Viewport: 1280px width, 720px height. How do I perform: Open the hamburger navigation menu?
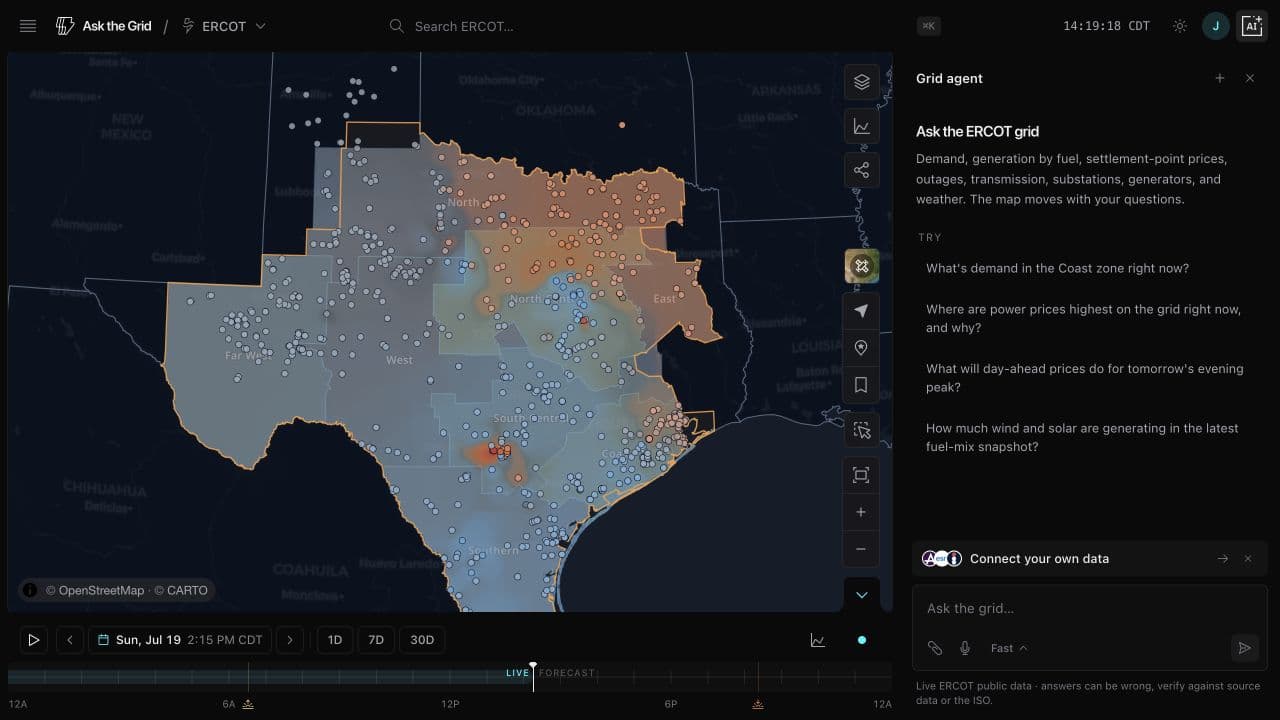(28, 26)
